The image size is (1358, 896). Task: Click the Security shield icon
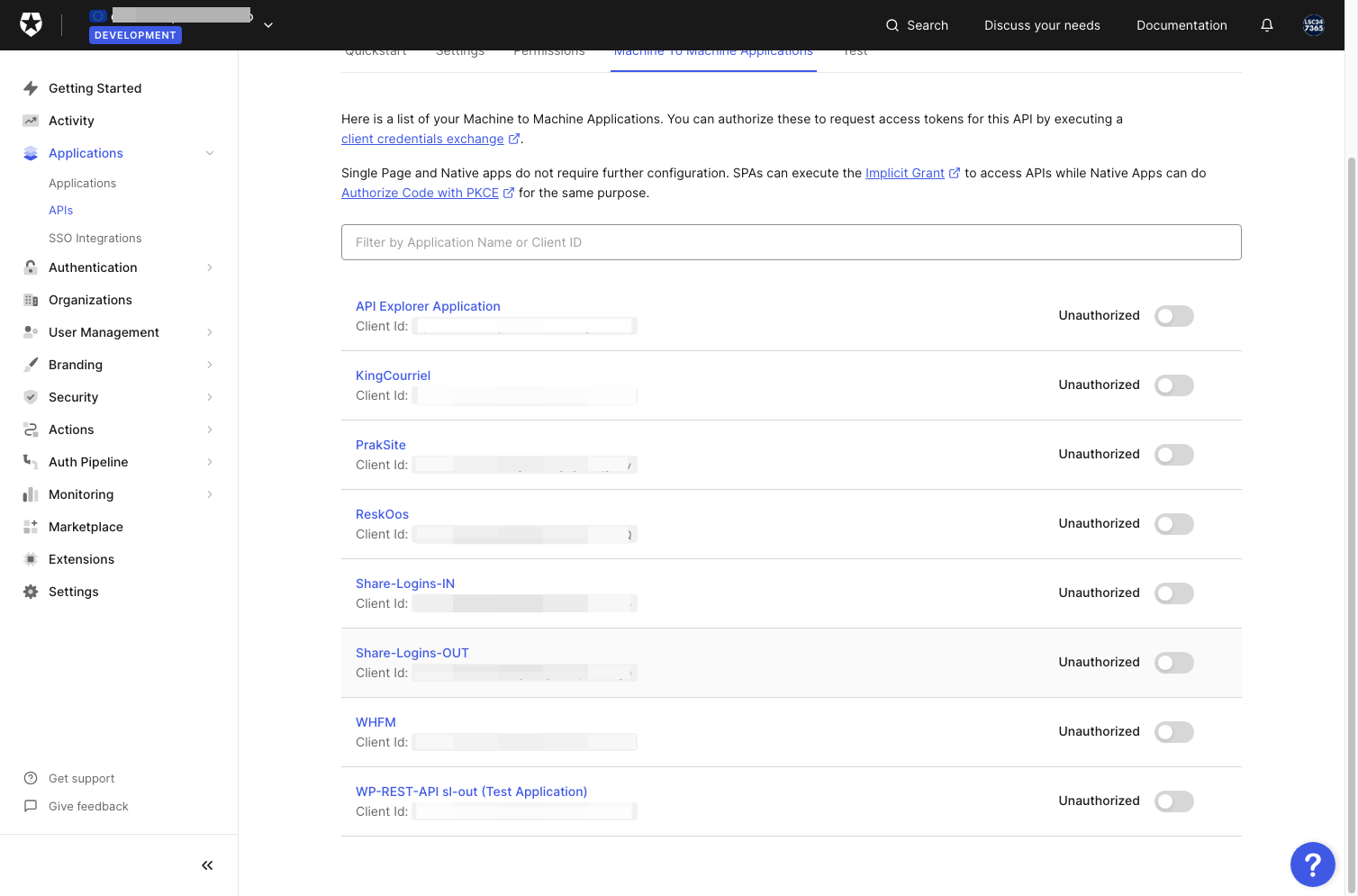coord(31,397)
